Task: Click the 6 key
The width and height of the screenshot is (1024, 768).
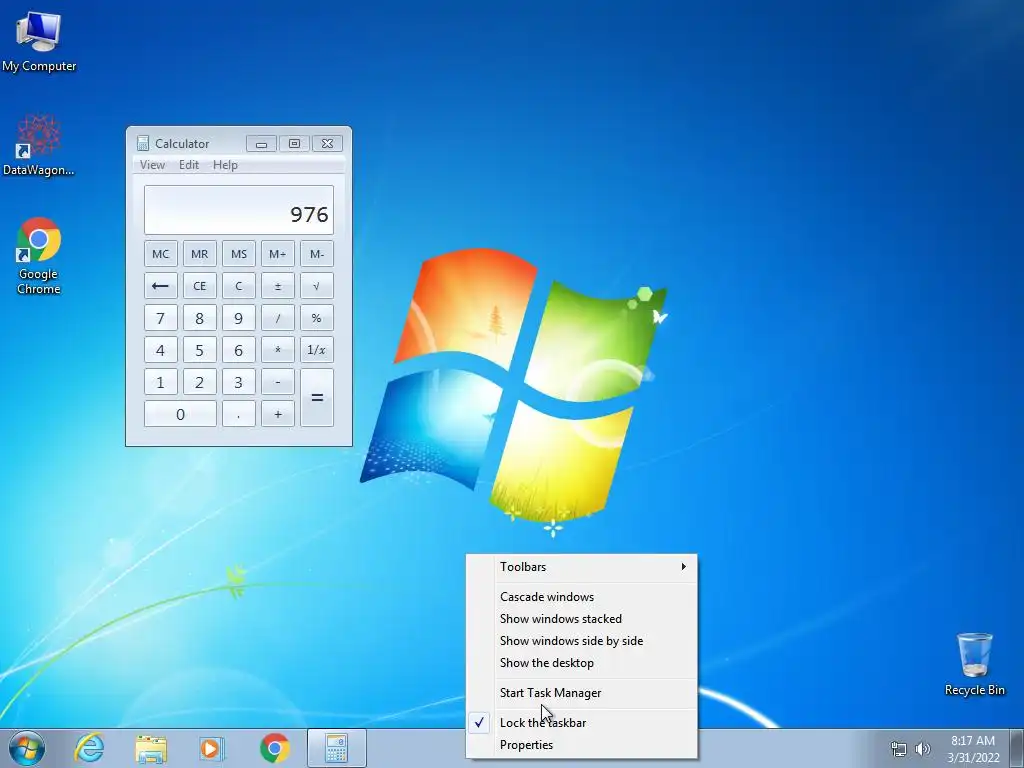Action: (x=239, y=350)
